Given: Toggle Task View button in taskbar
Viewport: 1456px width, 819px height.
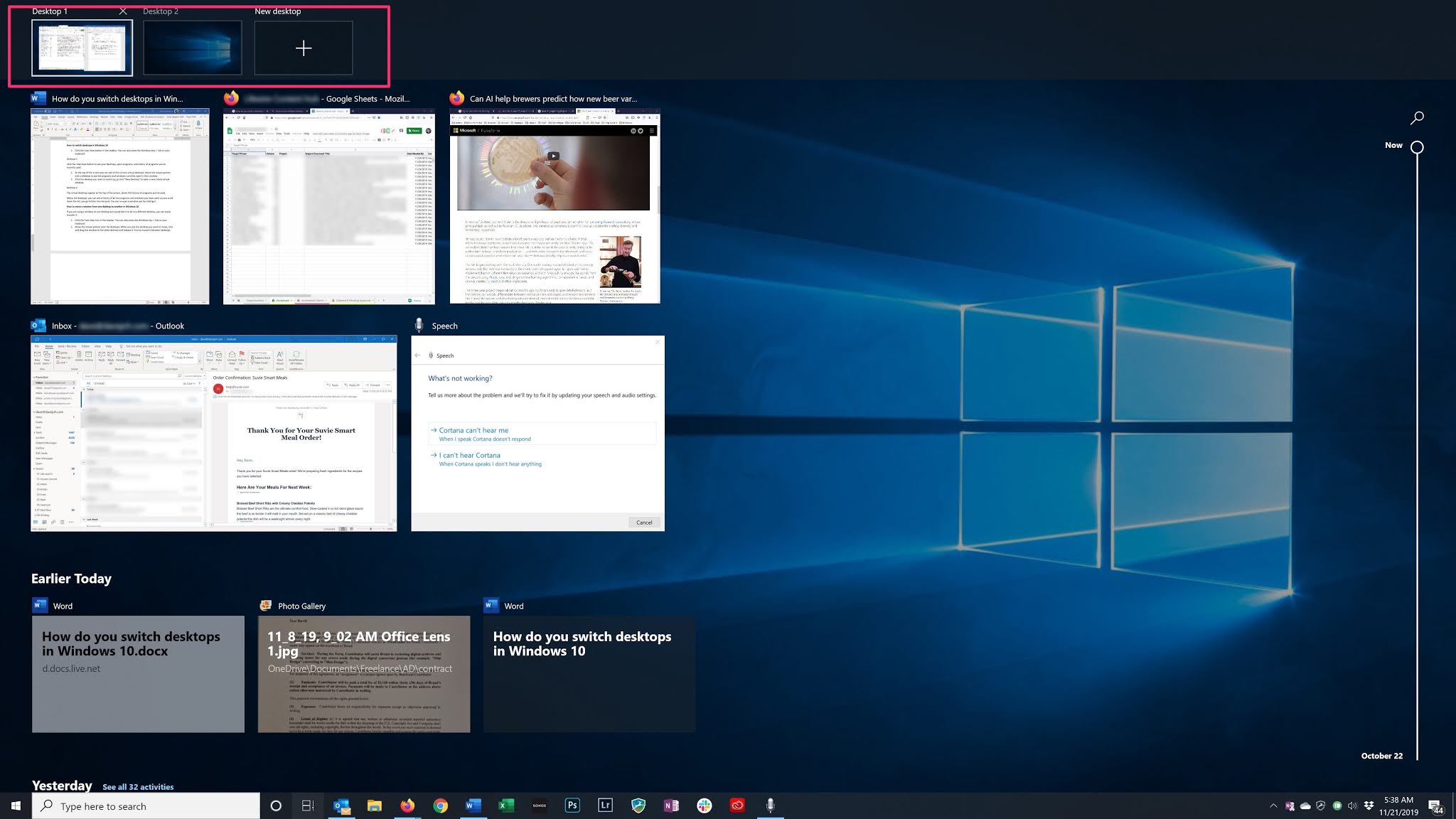Looking at the screenshot, I should coord(308,805).
